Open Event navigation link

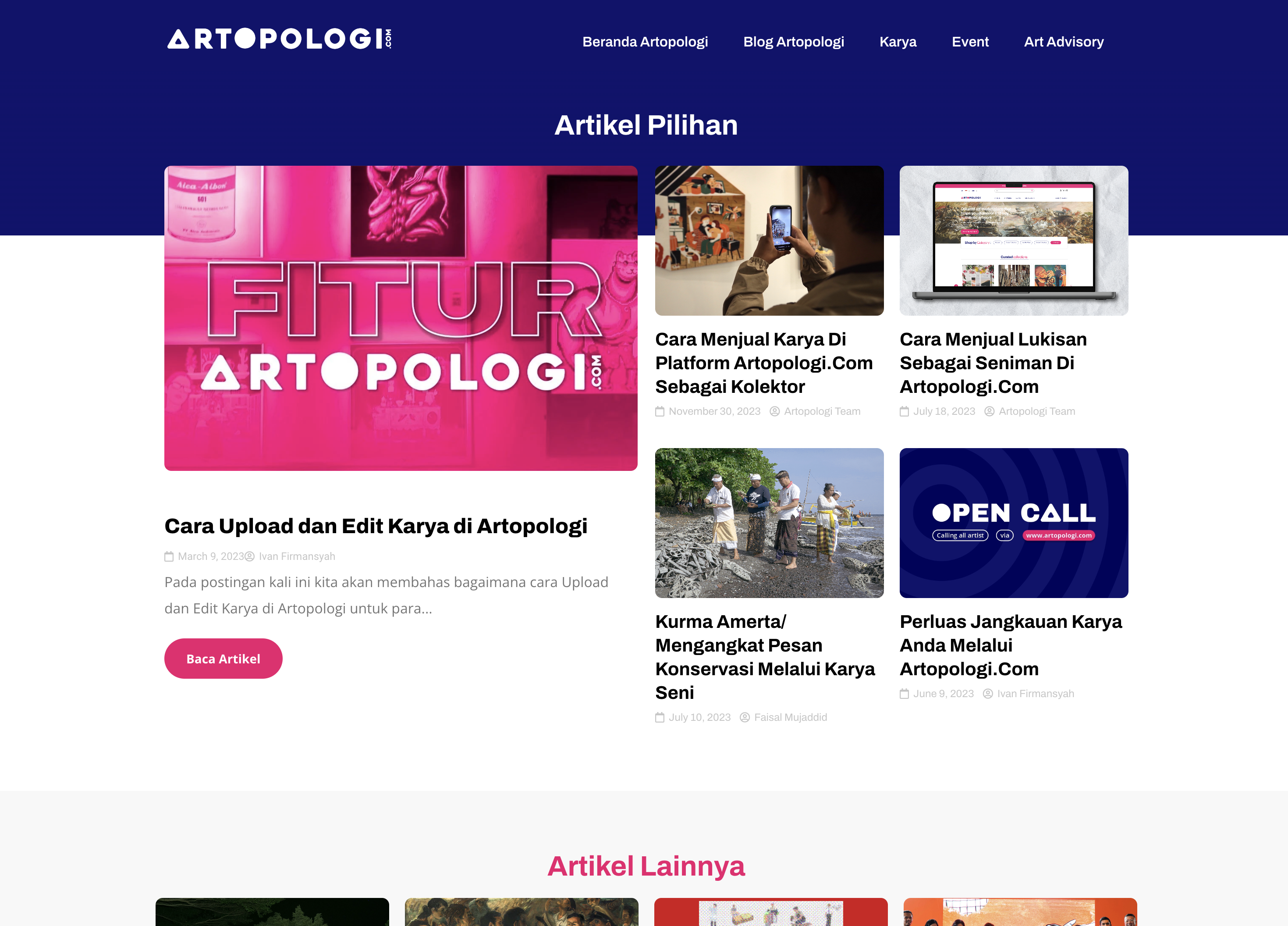[970, 42]
